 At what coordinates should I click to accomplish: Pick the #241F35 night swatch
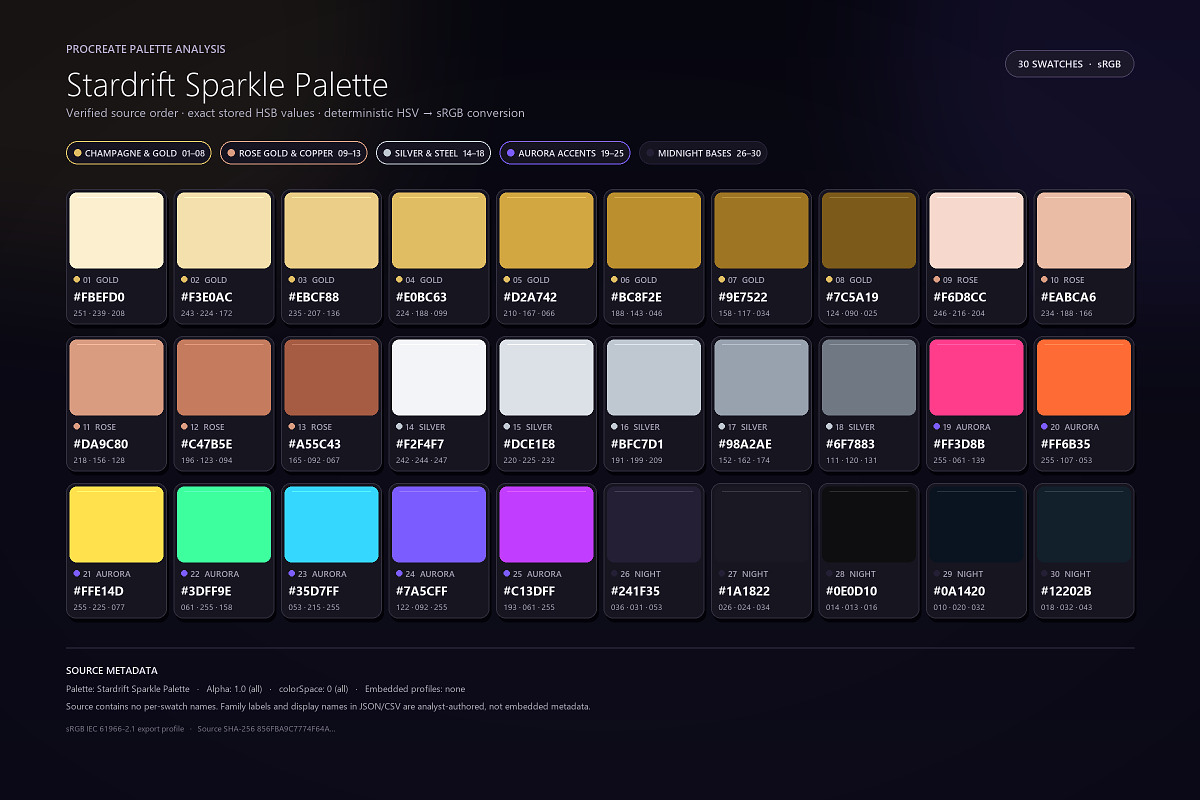click(x=654, y=524)
